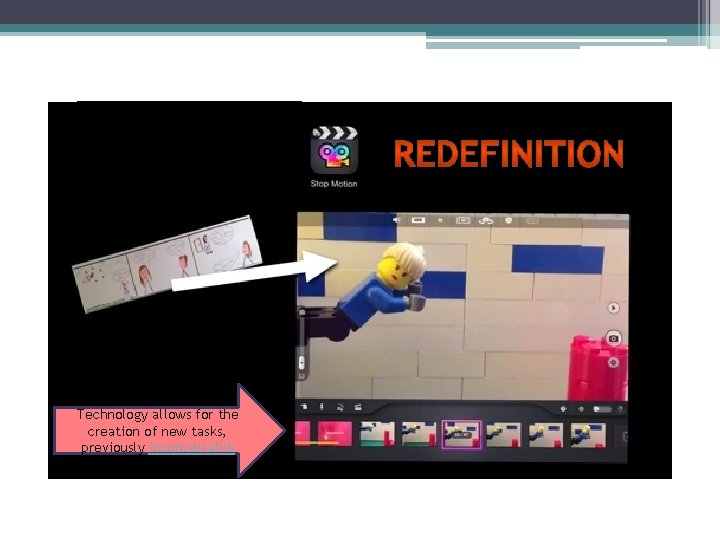This screenshot has width=720, height=540.
Task: Click the hand-drawn storyboard strip image
Action: pos(168,264)
